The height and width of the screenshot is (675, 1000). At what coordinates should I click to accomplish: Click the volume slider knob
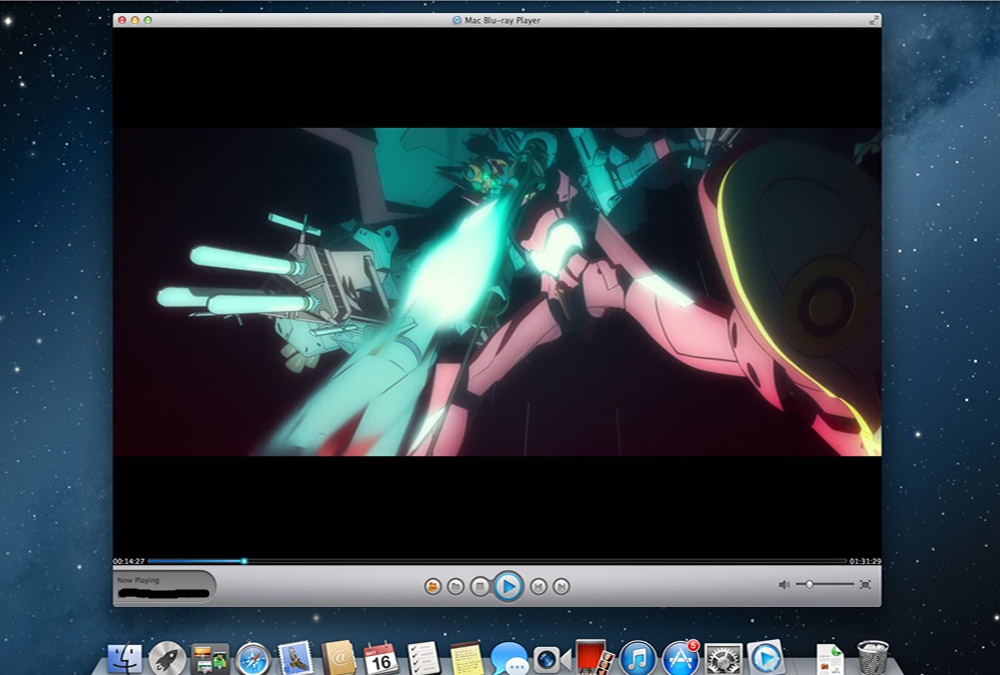click(809, 584)
